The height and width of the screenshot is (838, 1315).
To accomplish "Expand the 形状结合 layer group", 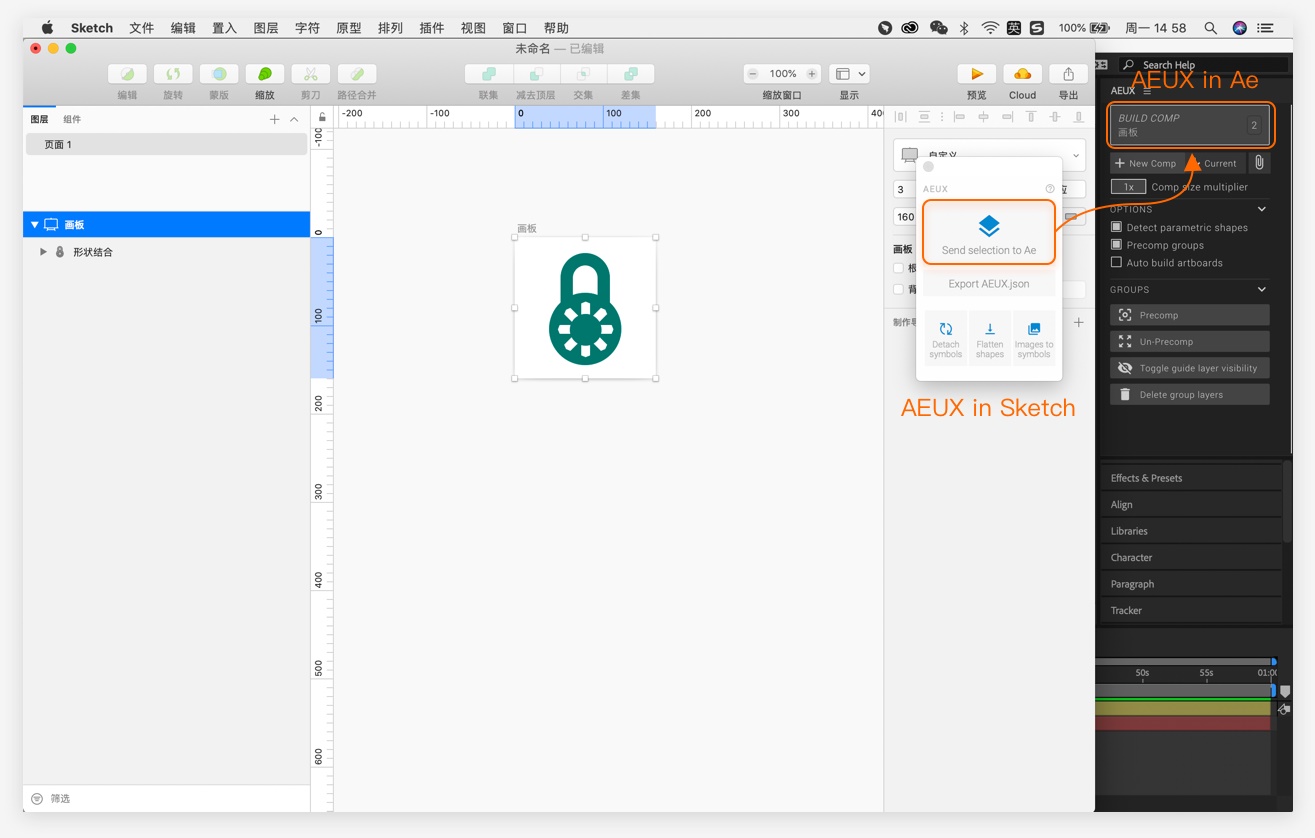I will point(43,252).
